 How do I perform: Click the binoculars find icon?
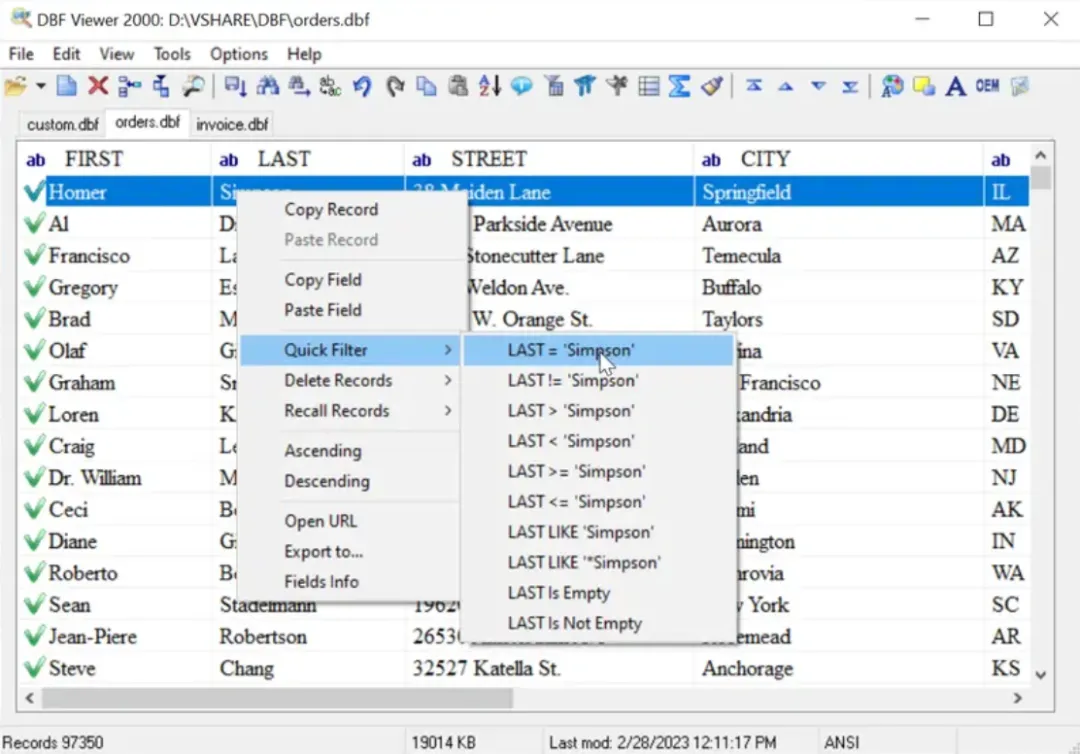coord(268,86)
